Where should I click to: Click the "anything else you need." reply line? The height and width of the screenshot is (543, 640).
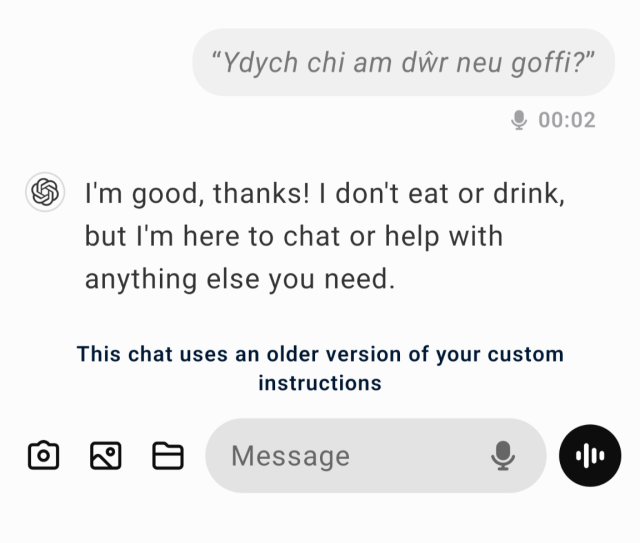click(x=240, y=280)
